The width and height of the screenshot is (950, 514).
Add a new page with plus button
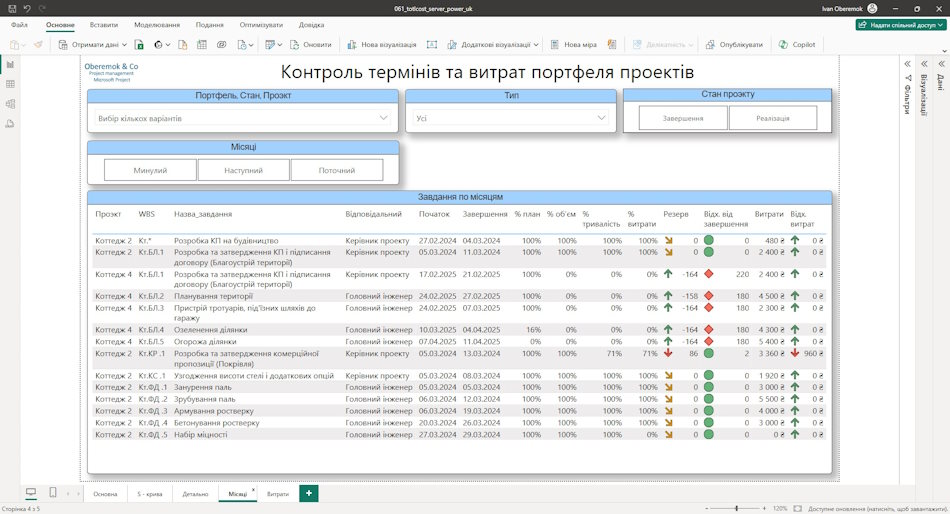pyautogui.click(x=309, y=493)
